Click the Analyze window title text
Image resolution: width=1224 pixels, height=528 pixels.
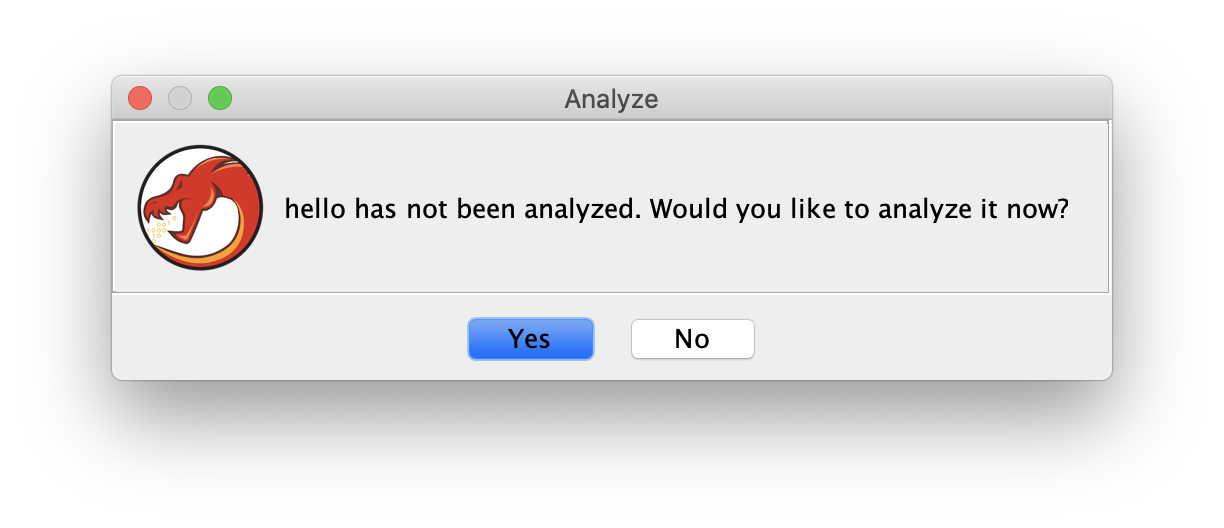(x=611, y=99)
